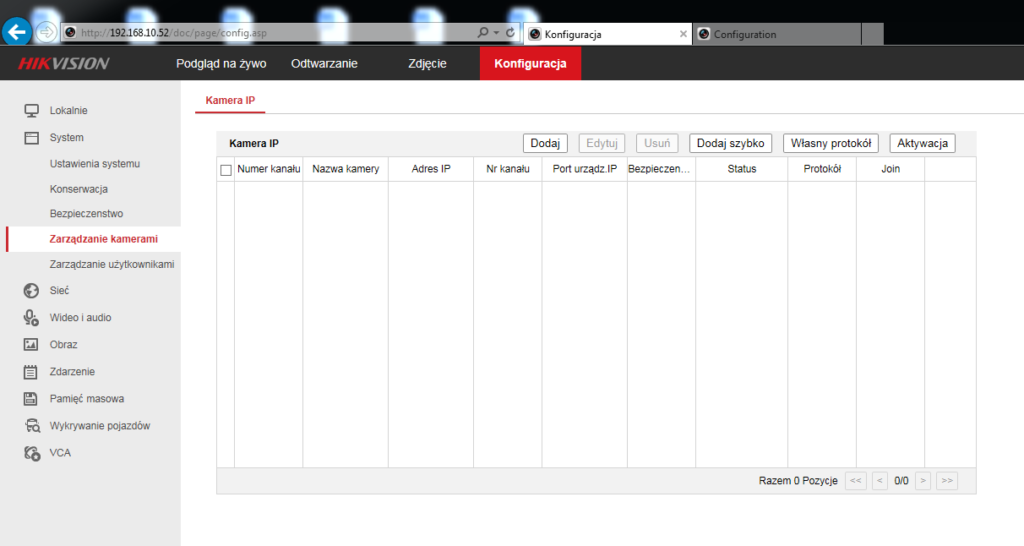Click the Wideo i audio microphone icon

[31, 317]
